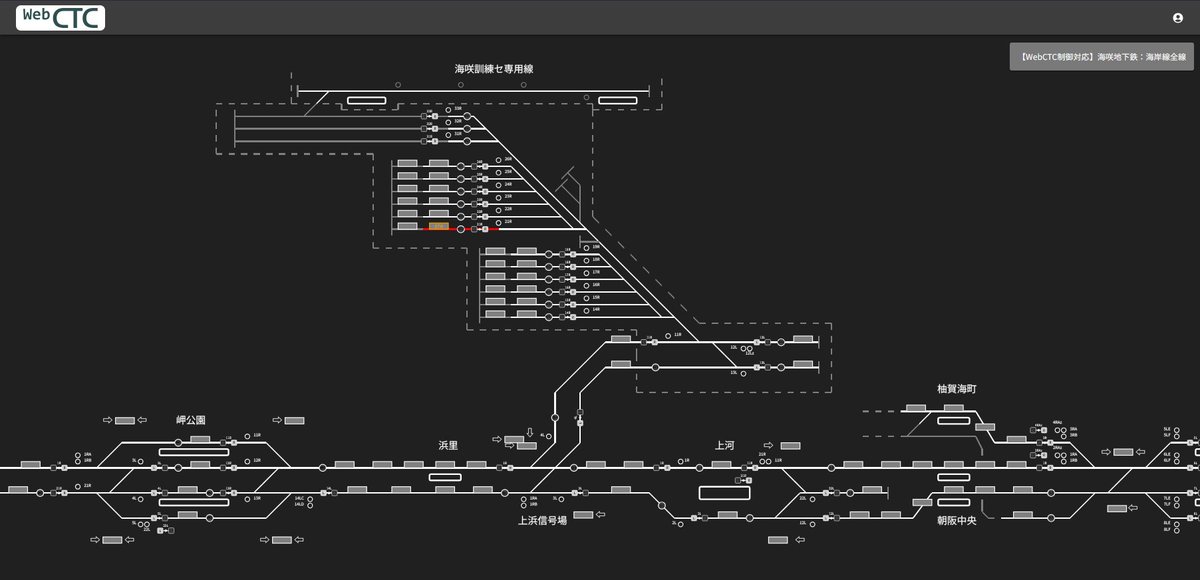Click the orange train box on red track
The image size is (1200, 580).
tap(439, 226)
